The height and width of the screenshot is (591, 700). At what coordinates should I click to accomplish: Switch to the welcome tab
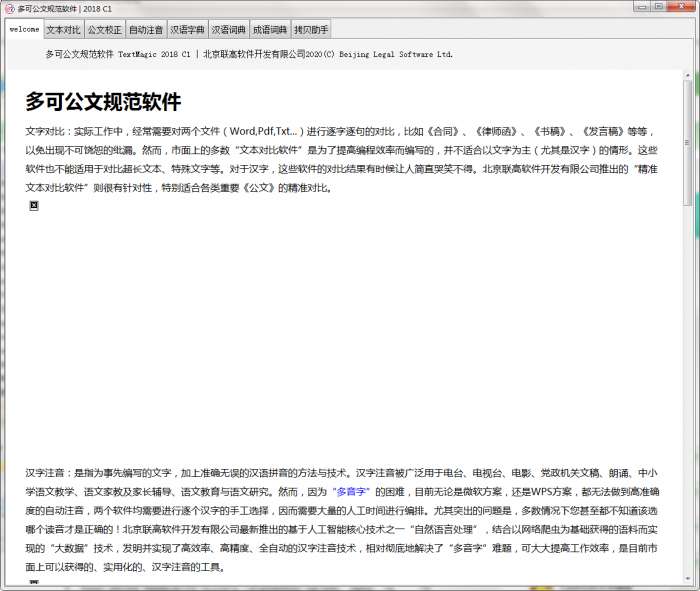click(x=24, y=30)
